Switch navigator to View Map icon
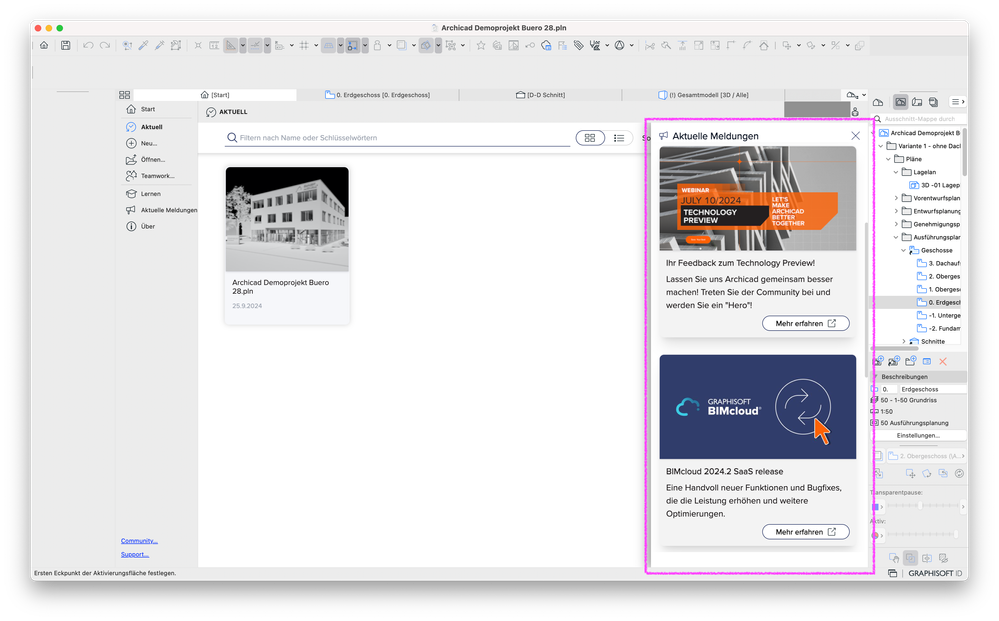Screen dimensions: 999x621 pos(900,102)
